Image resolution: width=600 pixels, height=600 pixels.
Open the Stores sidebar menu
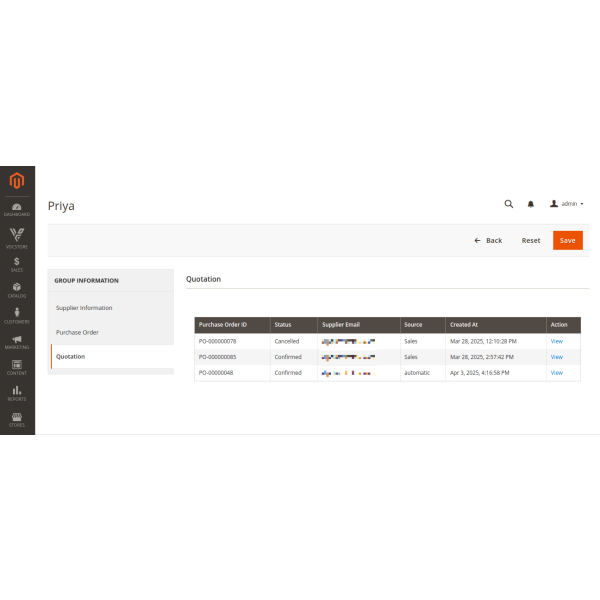click(17, 420)
